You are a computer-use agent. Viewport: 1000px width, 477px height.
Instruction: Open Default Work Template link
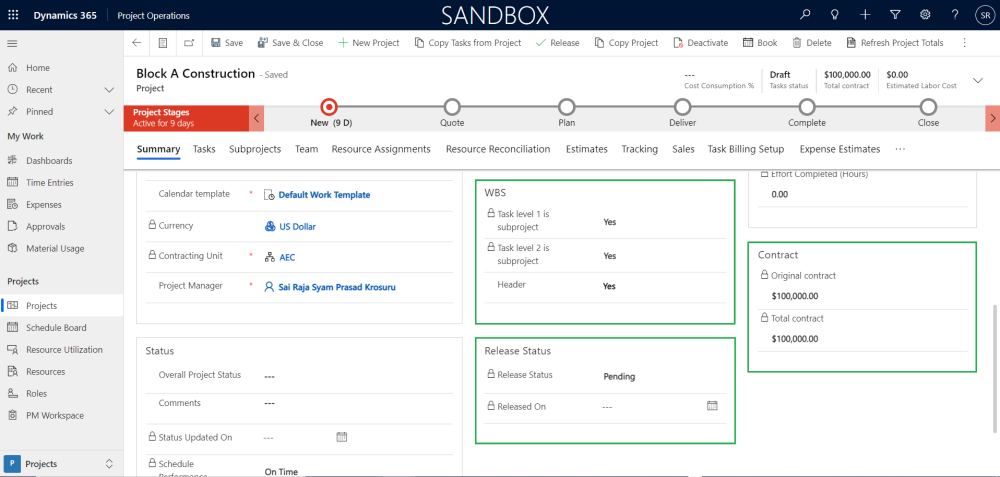coord(324,195)
